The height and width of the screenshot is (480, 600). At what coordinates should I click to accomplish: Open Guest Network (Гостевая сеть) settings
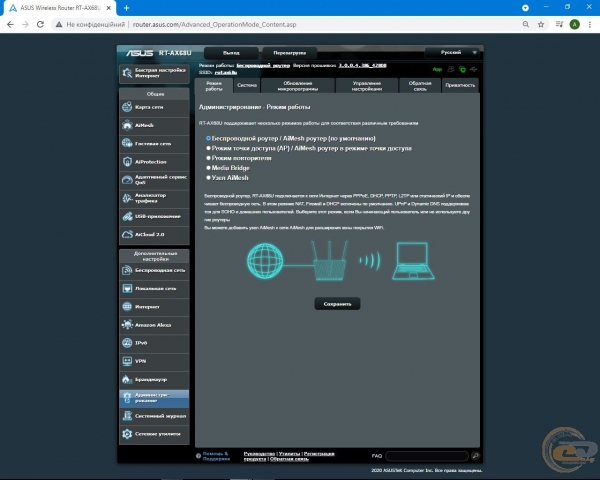tap(154, 144)
